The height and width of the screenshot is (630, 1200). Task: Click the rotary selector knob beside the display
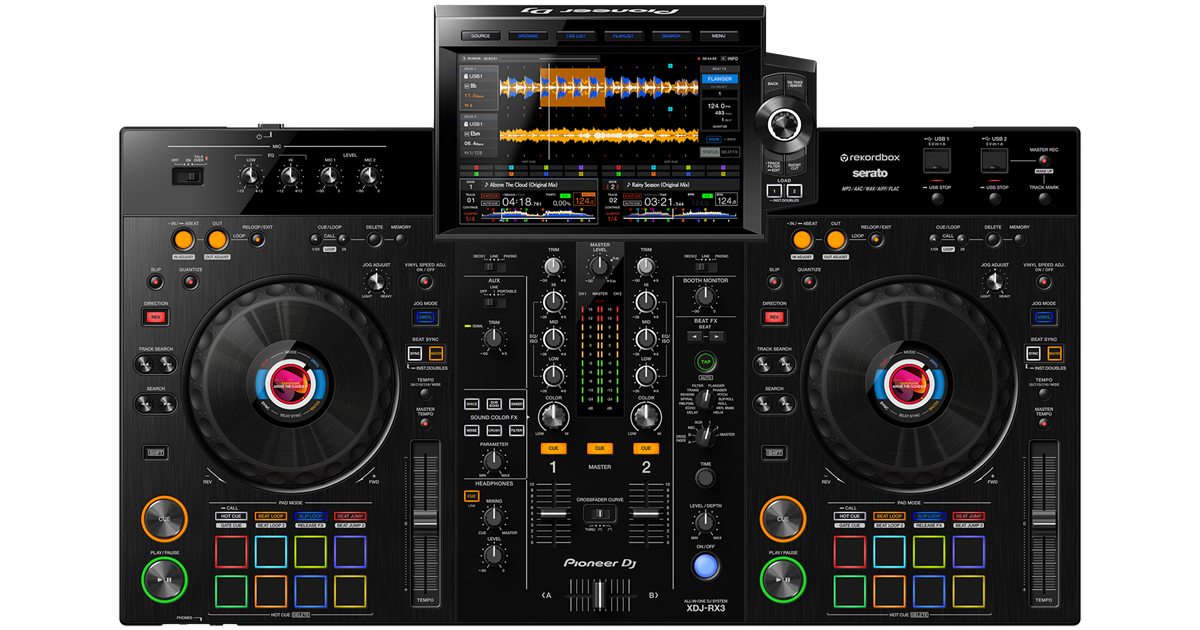pyautogui.click(x=785, y=124)
